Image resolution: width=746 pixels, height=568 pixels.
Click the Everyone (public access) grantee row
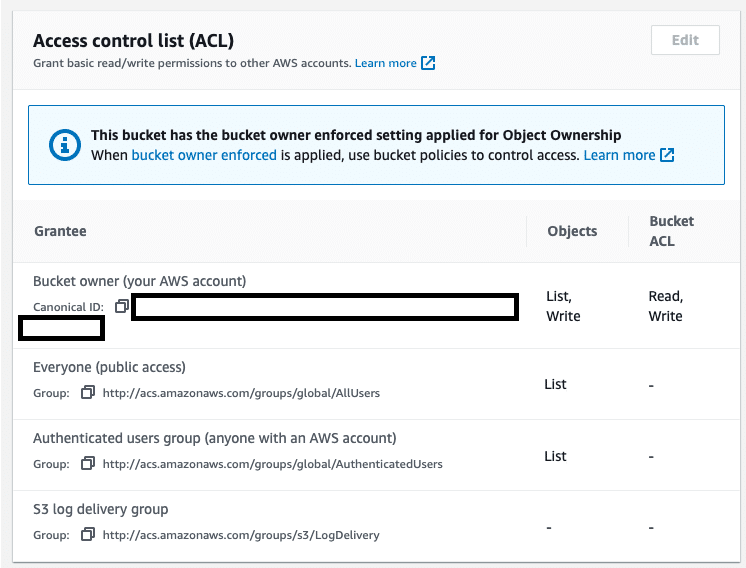(376, 384)
